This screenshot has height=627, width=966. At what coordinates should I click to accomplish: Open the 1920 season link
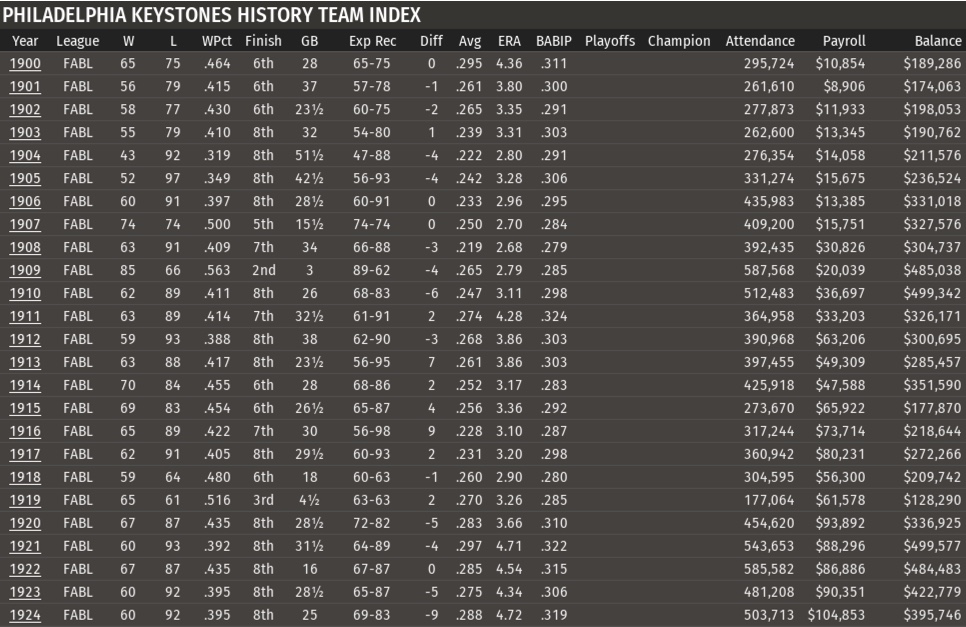[25, 524]
